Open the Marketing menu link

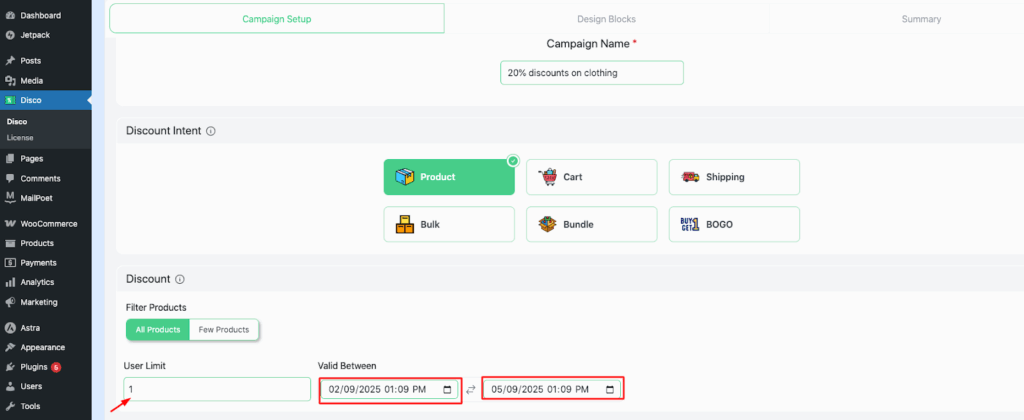(x=39, y=302)
